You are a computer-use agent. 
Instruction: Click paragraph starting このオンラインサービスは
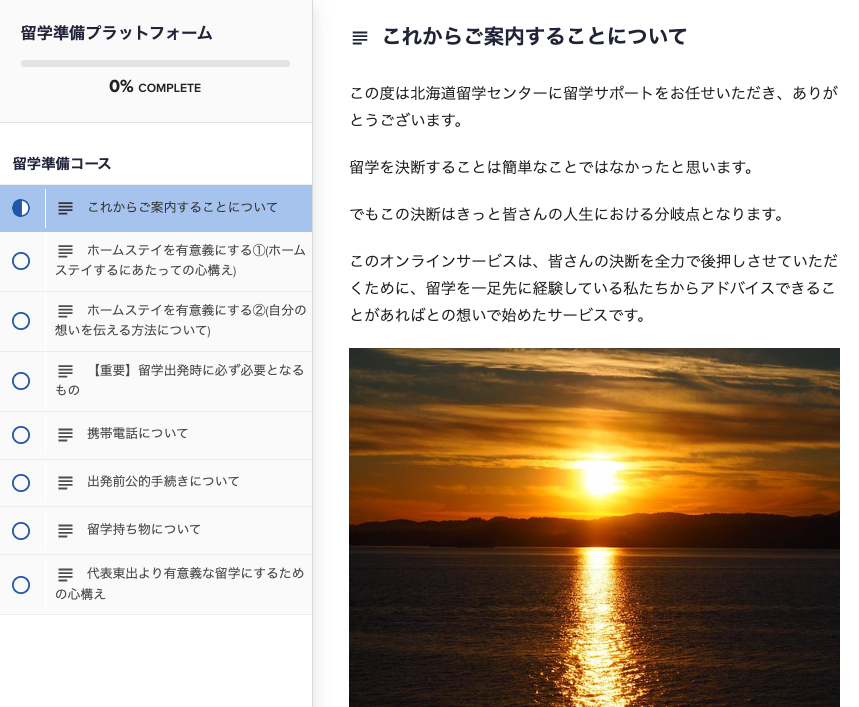pyautogui.click(x=594, y=288)
